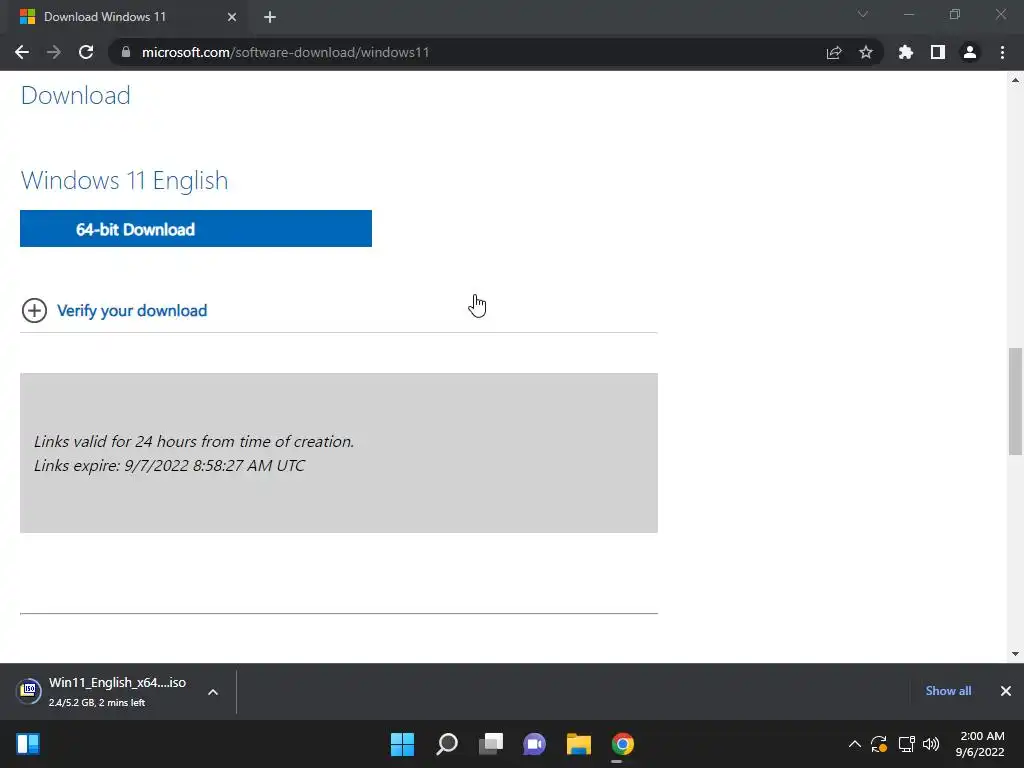1024x768 pixels.
Task: Open the volume speaker icon
Action: (x=931, y=744)
